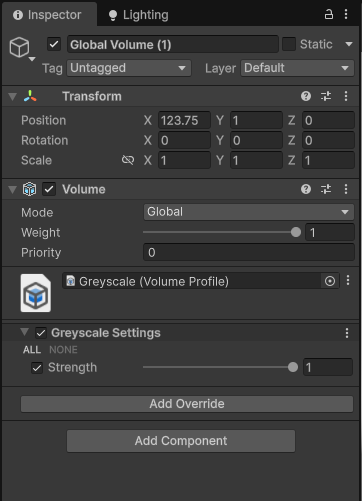The width and height of the screenshot is (362, 501).
Task: Collapse the Greyscale Settings foldout
Action: 24,332
